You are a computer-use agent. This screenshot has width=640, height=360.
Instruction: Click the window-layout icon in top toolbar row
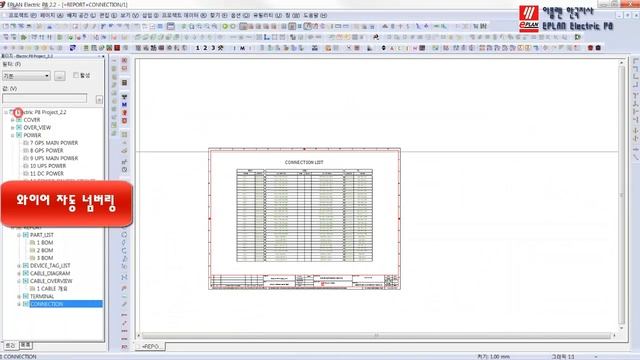tap(171, 26)
